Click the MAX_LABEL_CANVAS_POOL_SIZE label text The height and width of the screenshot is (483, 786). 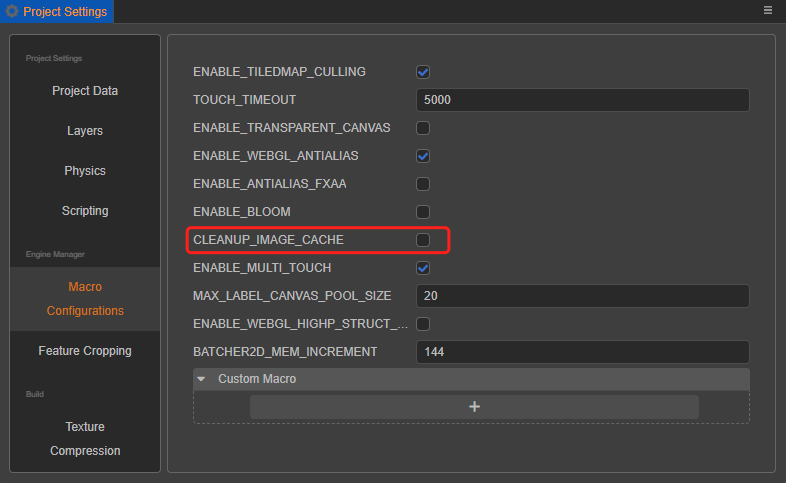(x=292, y=296)
